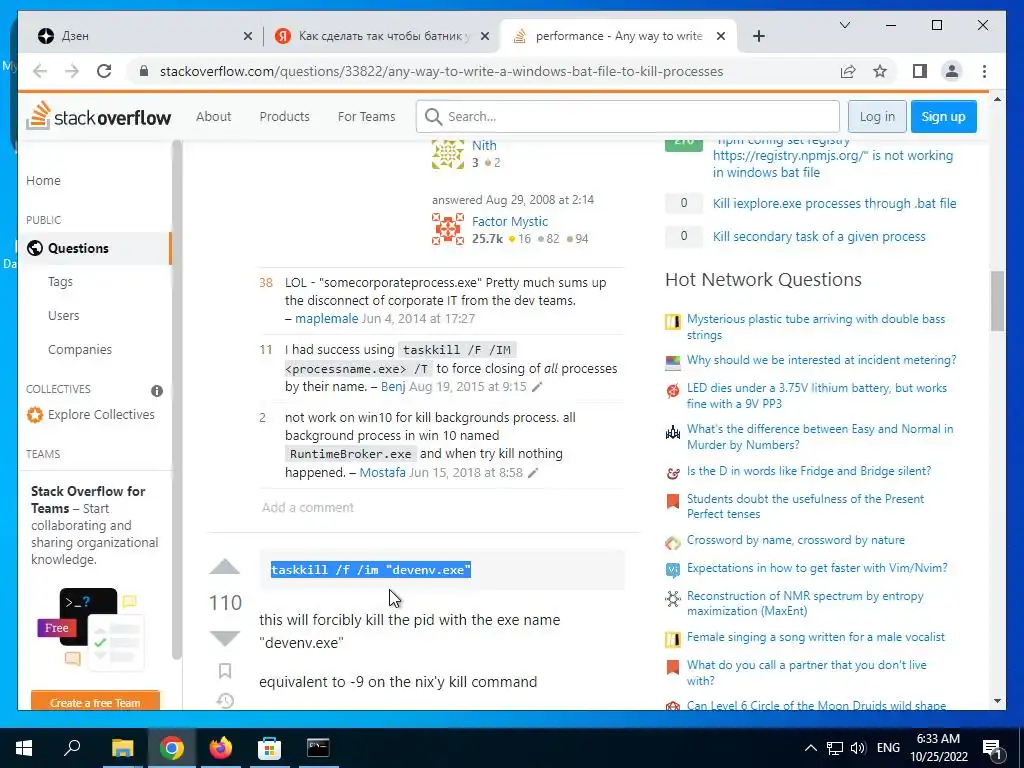Image resolution: width=1024 pixels, height=768 pixels.
Task: Go forward in browser history
Action: [x=72, y=71]
